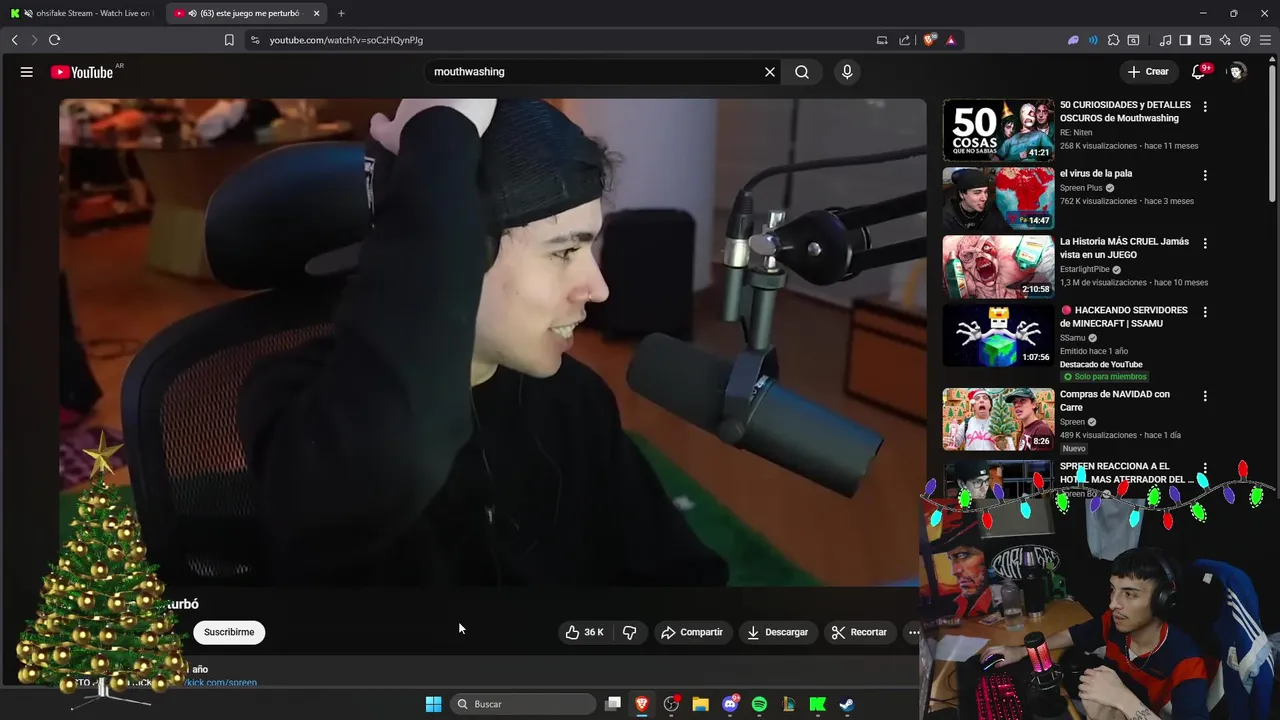Open the HACKEANDO SERVIDORES DE MINECRAFT thumbnail

click(998, 335)
